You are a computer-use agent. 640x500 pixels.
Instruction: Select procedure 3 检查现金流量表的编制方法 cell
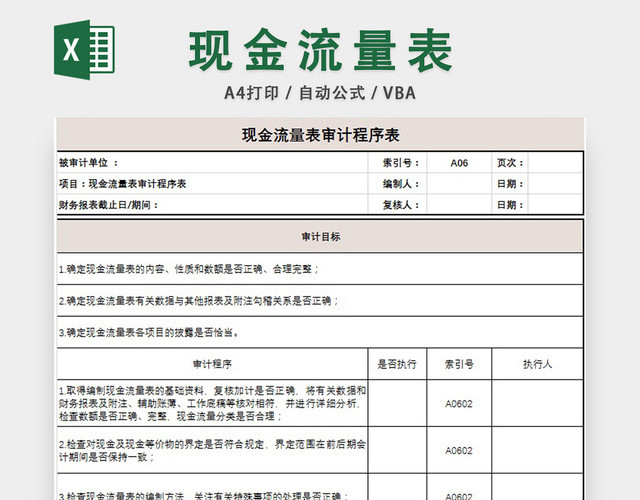click(x=213, y=487)
